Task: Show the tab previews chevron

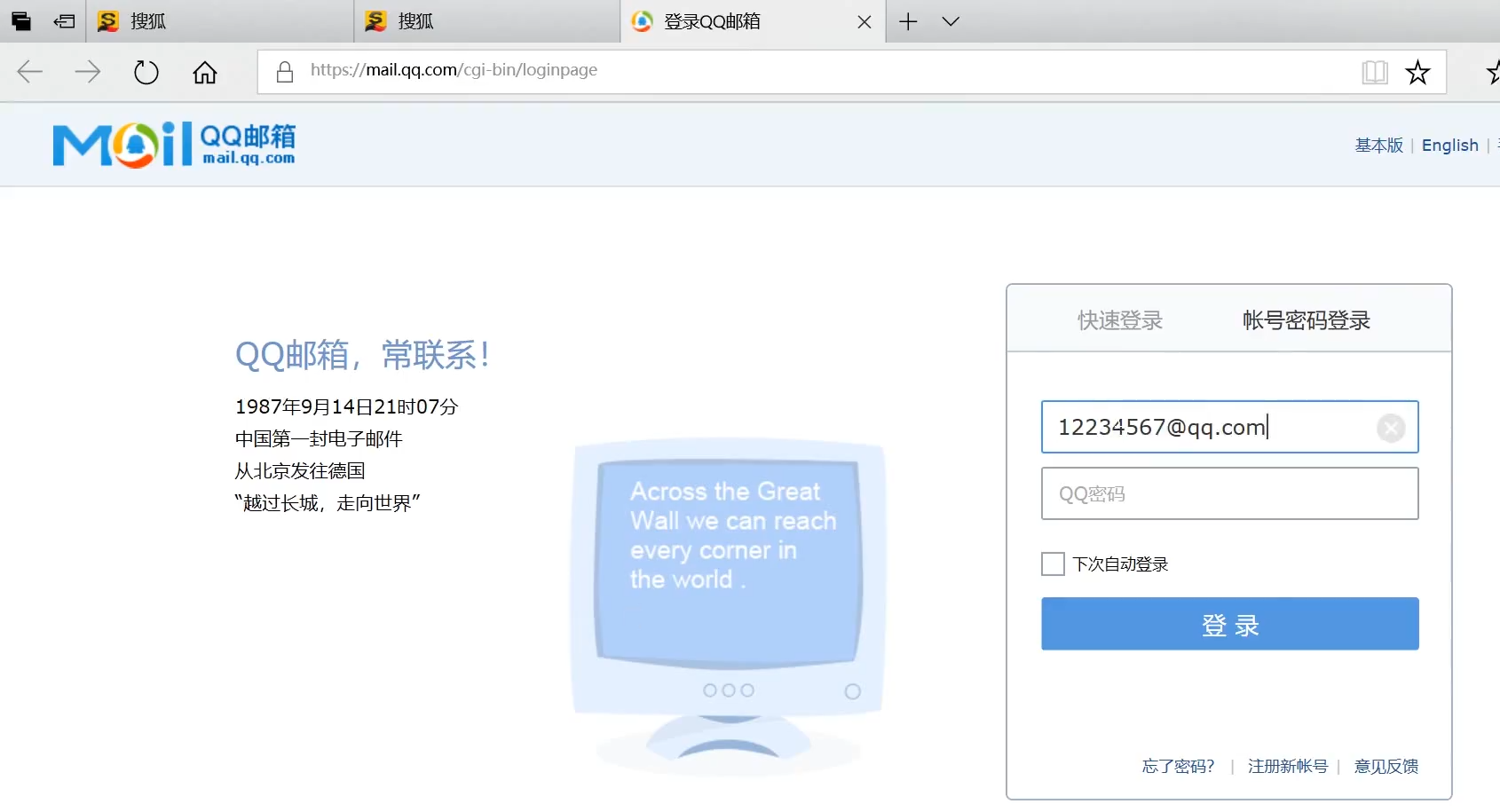Action: (x=951, y=21)
